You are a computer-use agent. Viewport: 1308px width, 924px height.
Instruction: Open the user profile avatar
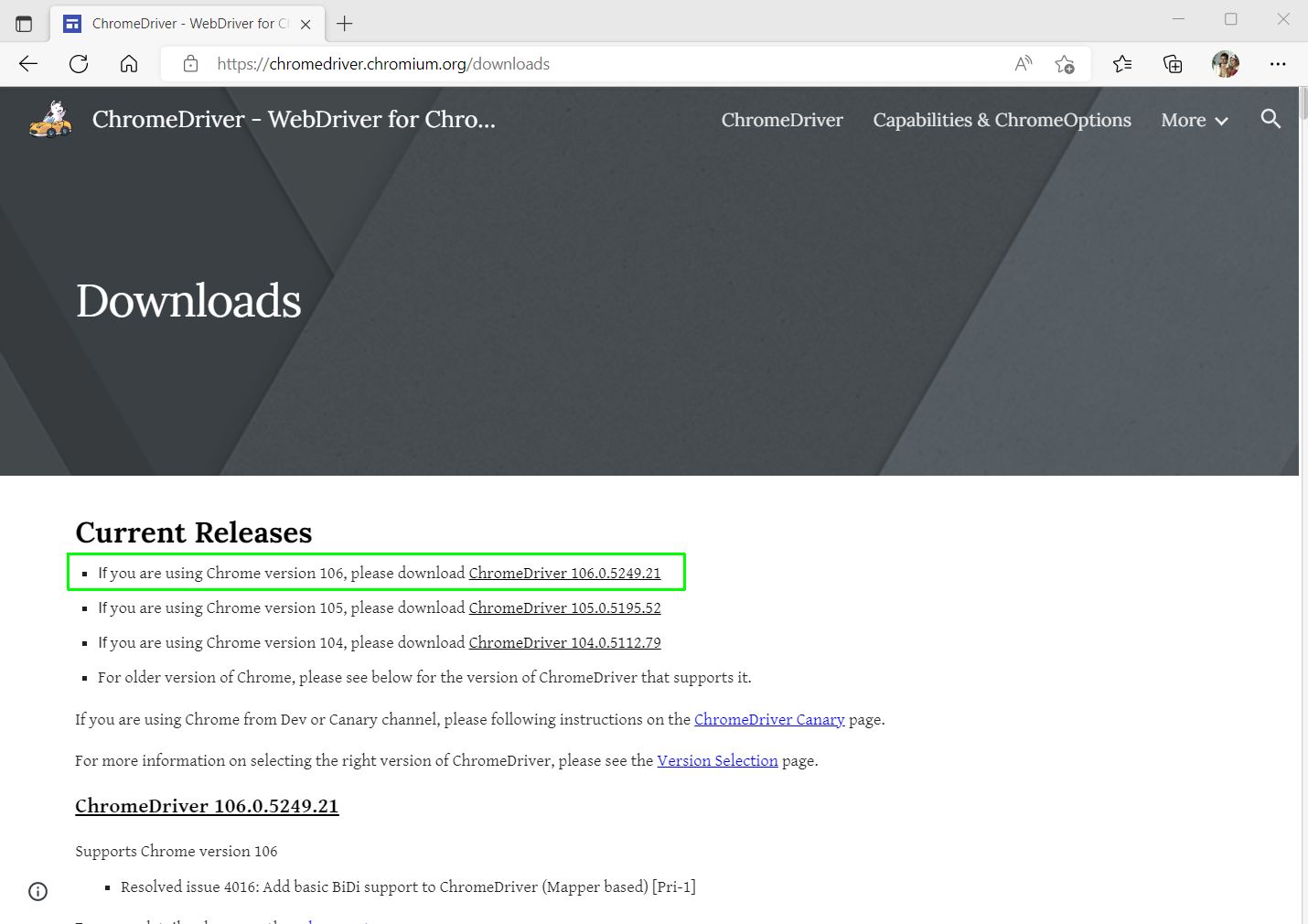[1226, 64]
